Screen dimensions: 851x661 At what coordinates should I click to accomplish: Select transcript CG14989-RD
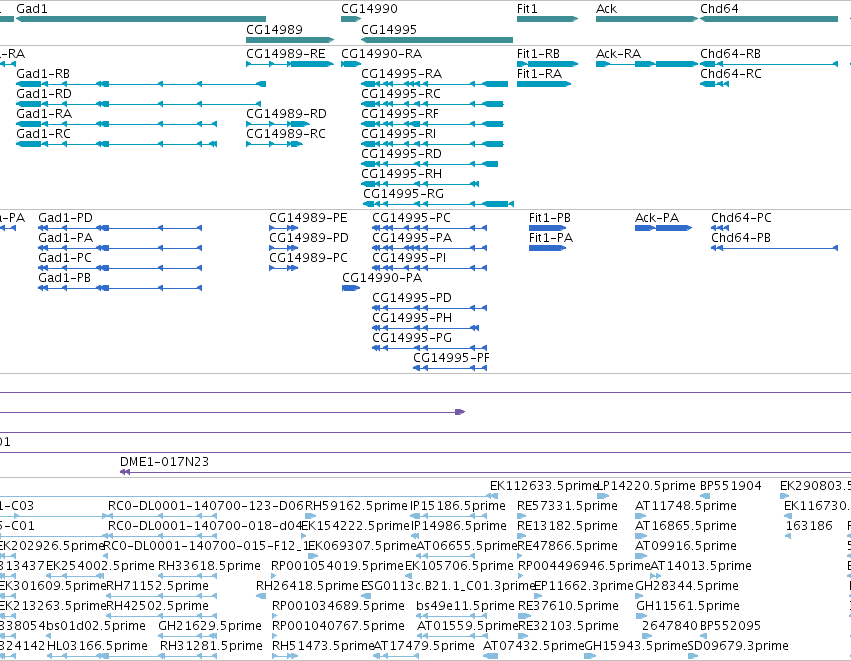pos(286,114)
